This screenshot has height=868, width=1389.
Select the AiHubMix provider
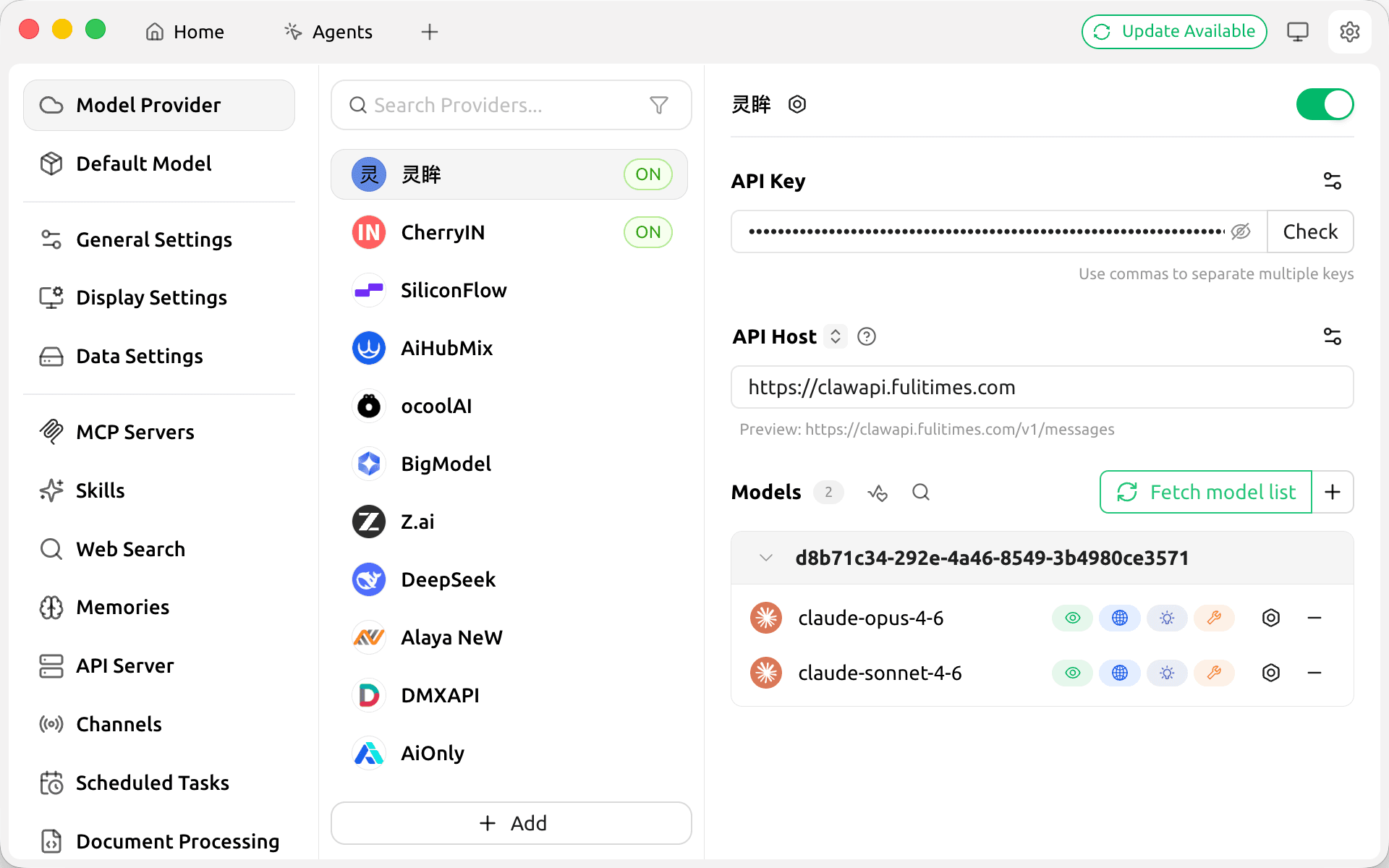509,348
